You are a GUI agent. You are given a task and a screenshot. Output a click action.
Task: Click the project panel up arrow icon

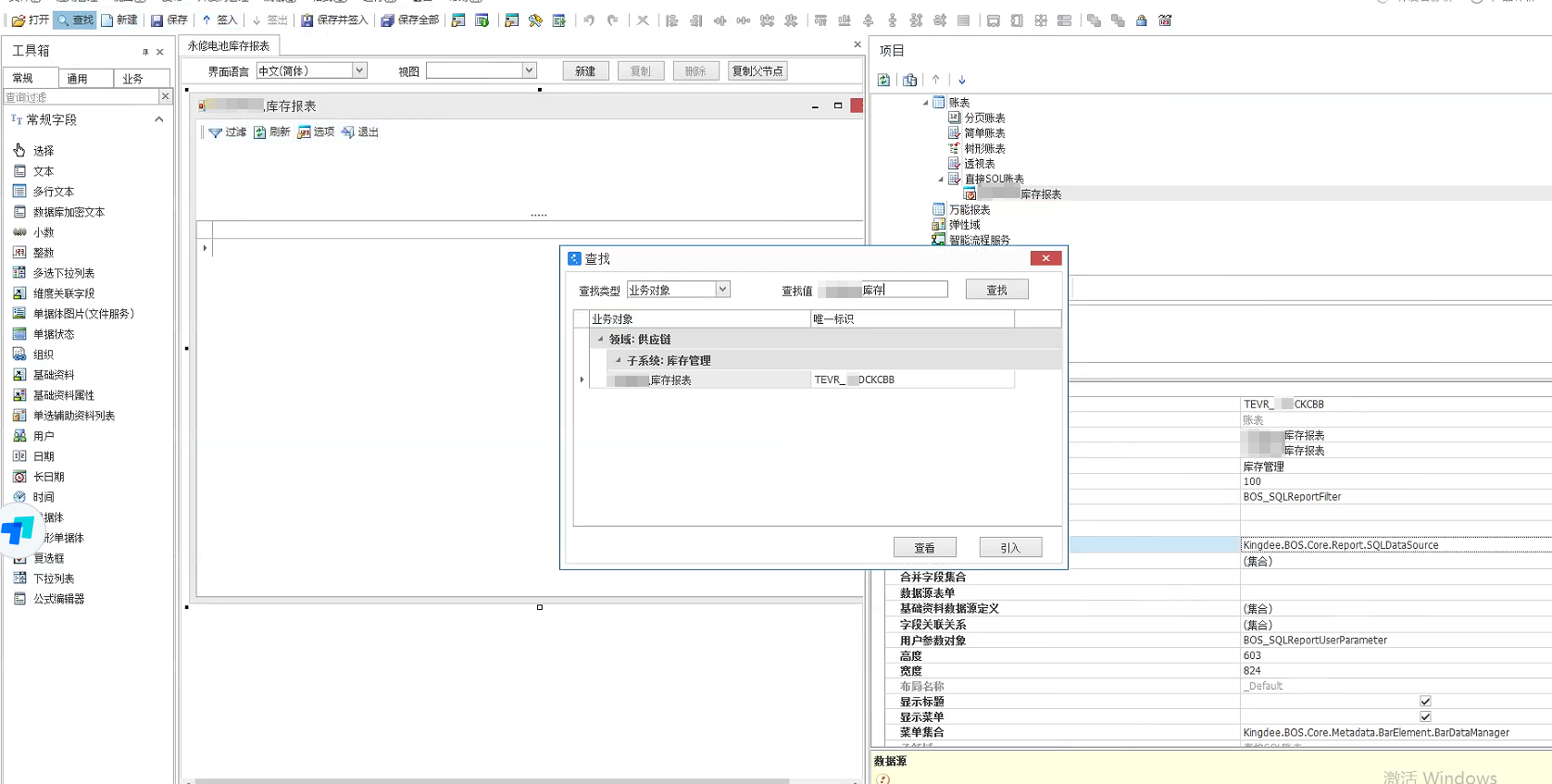click(x=936, y=80)
